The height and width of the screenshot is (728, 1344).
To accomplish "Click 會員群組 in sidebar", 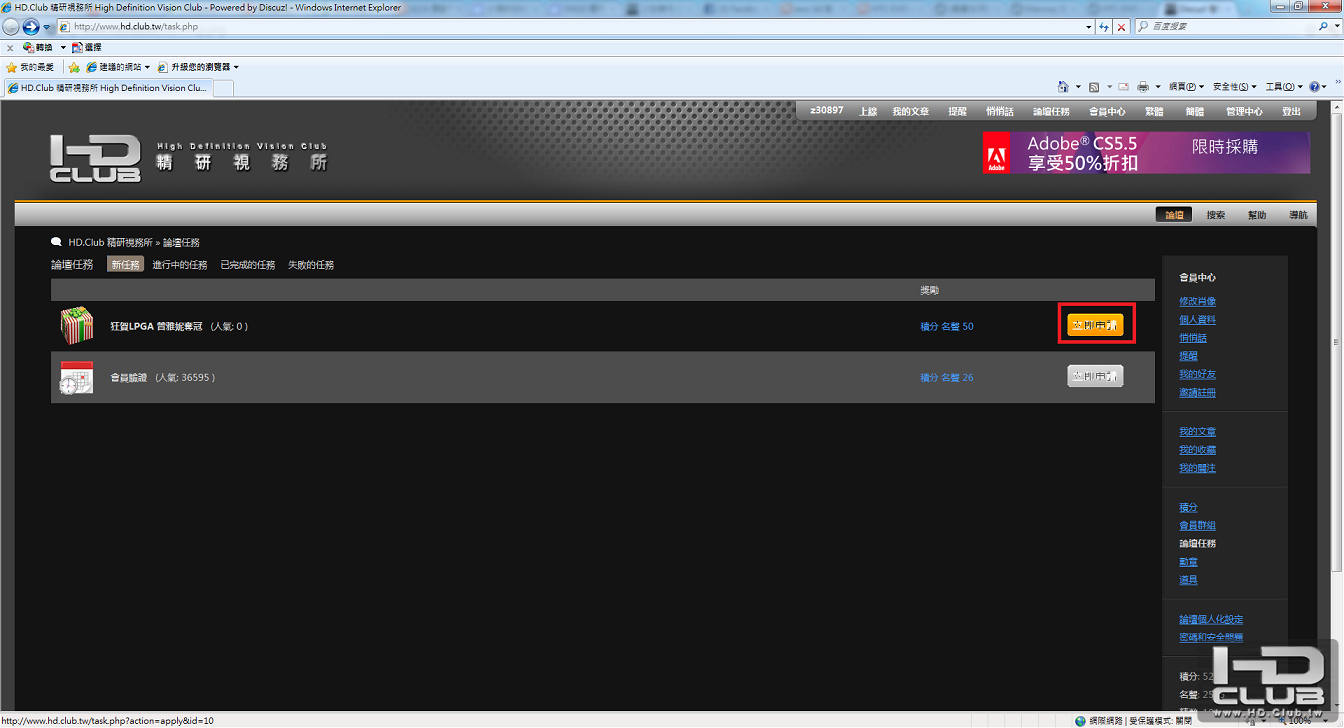I will (1197, 525).
